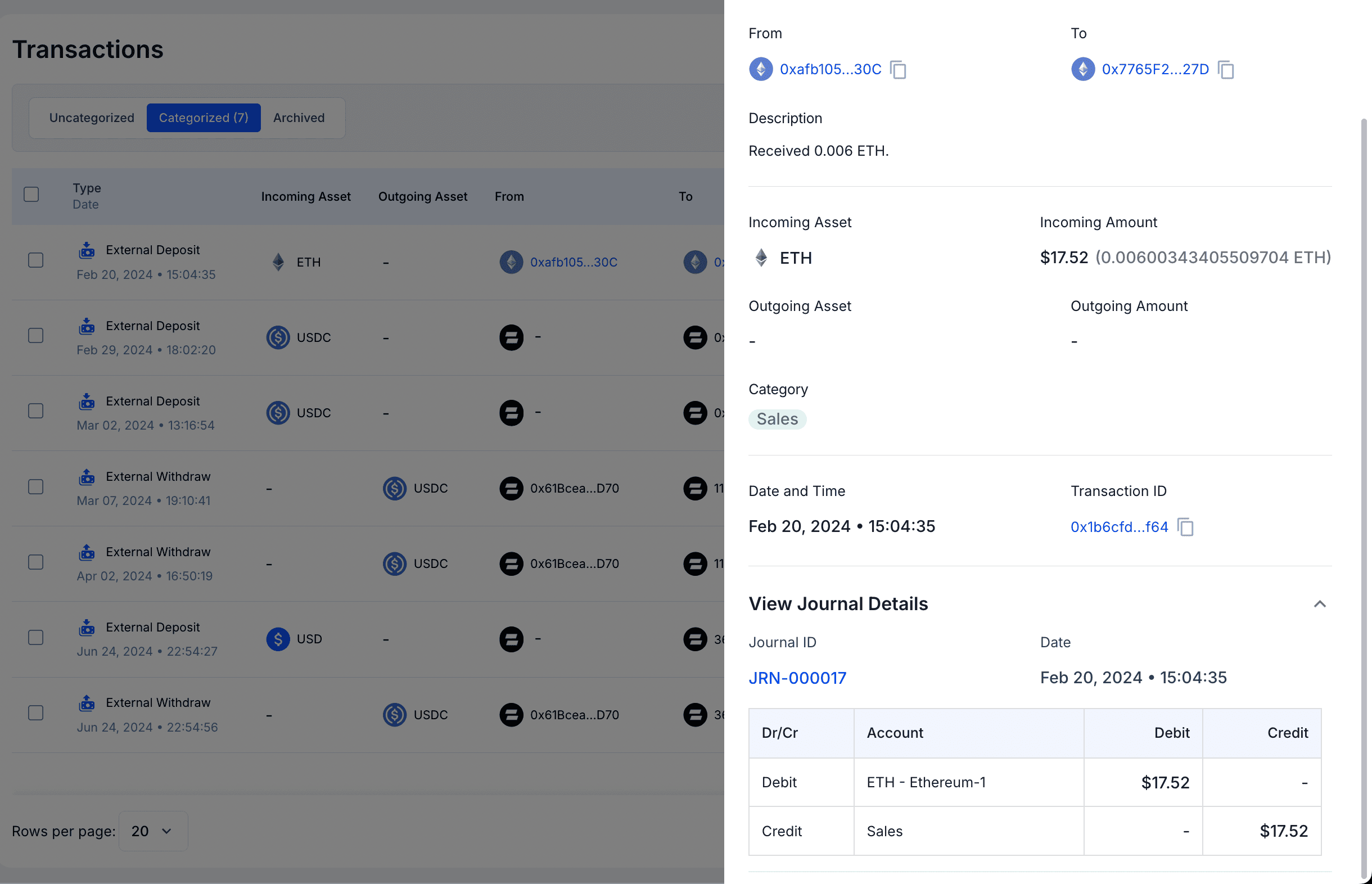This screenshot has width=1372, height=884.
Task: Click the USD icon in Jun 24 deposit row
Action: tap(278, 639)
